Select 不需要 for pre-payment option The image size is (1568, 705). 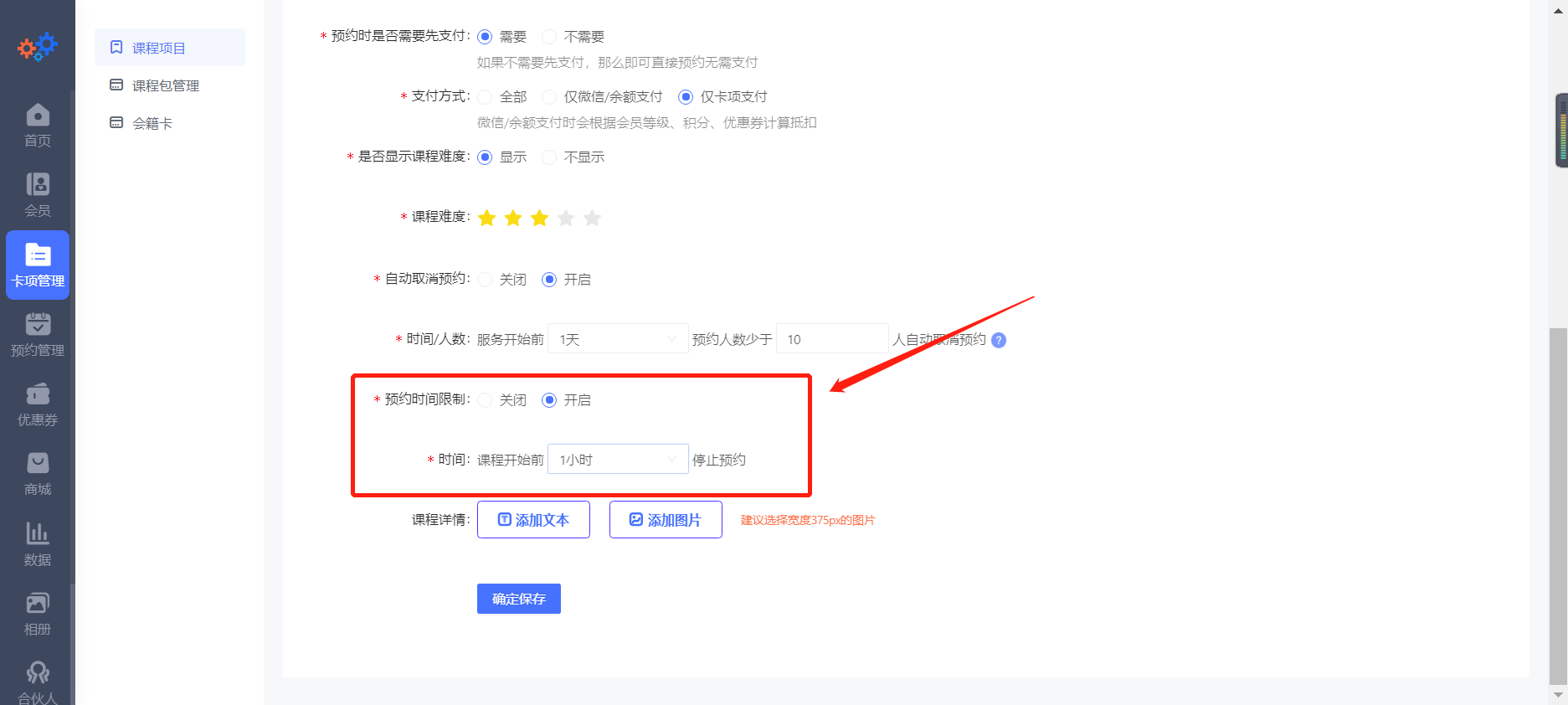click(549, 37)
